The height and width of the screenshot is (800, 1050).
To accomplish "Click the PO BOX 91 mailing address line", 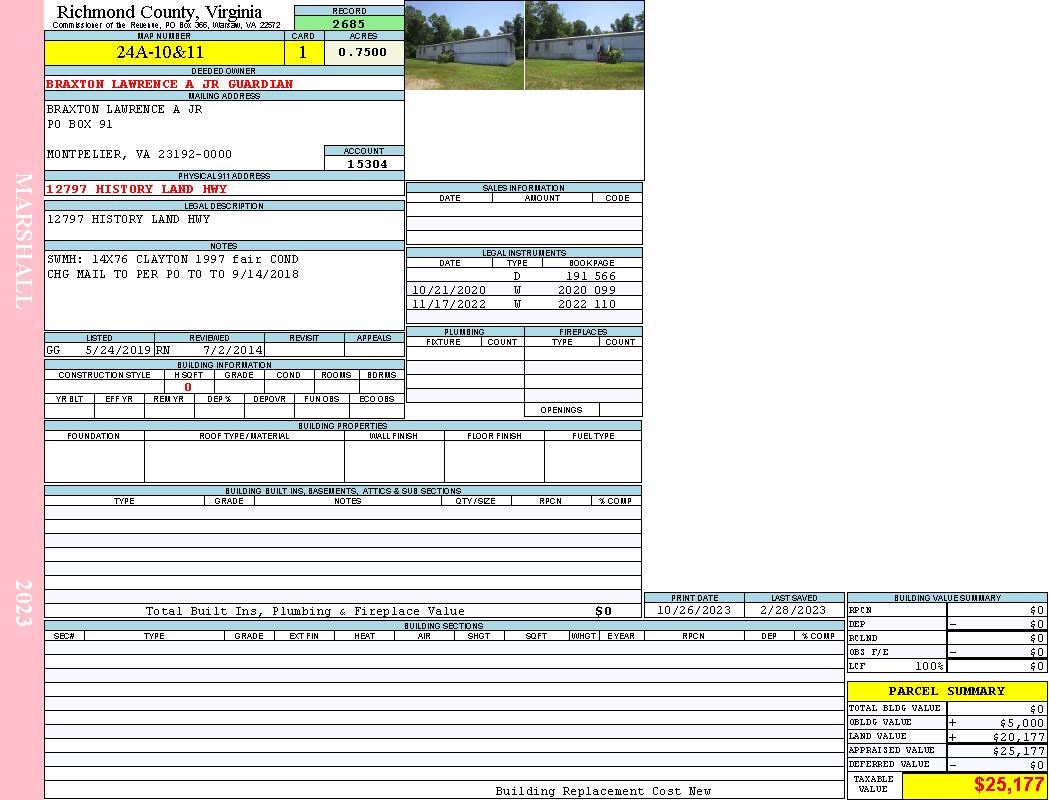I will (80, 125).
